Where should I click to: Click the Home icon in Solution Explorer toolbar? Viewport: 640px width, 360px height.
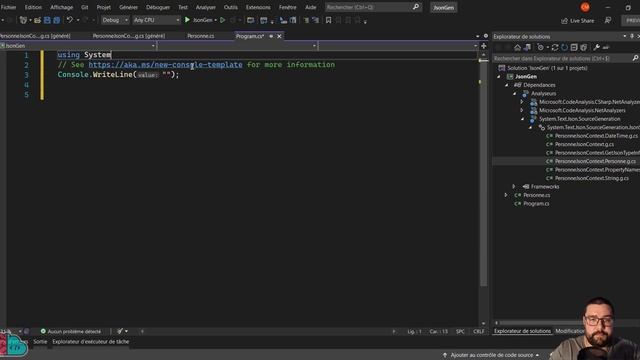tap(518, 48)
